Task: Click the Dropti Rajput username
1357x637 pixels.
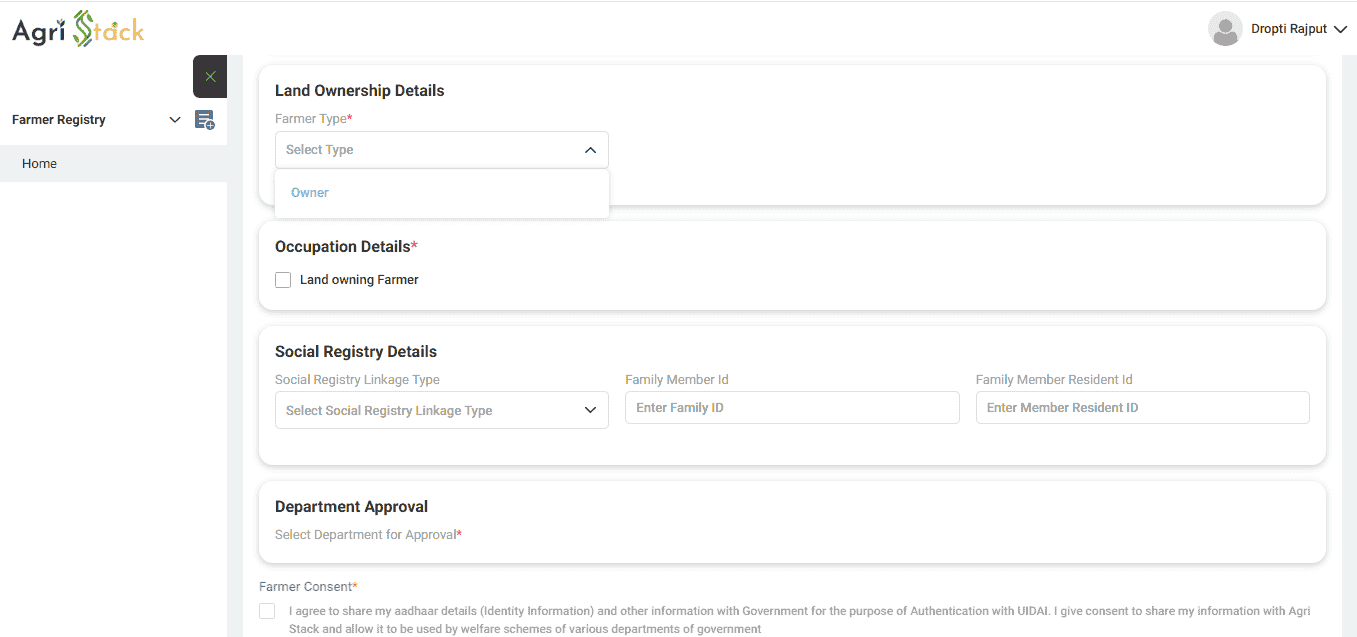Action: (x=1288, y=29)
